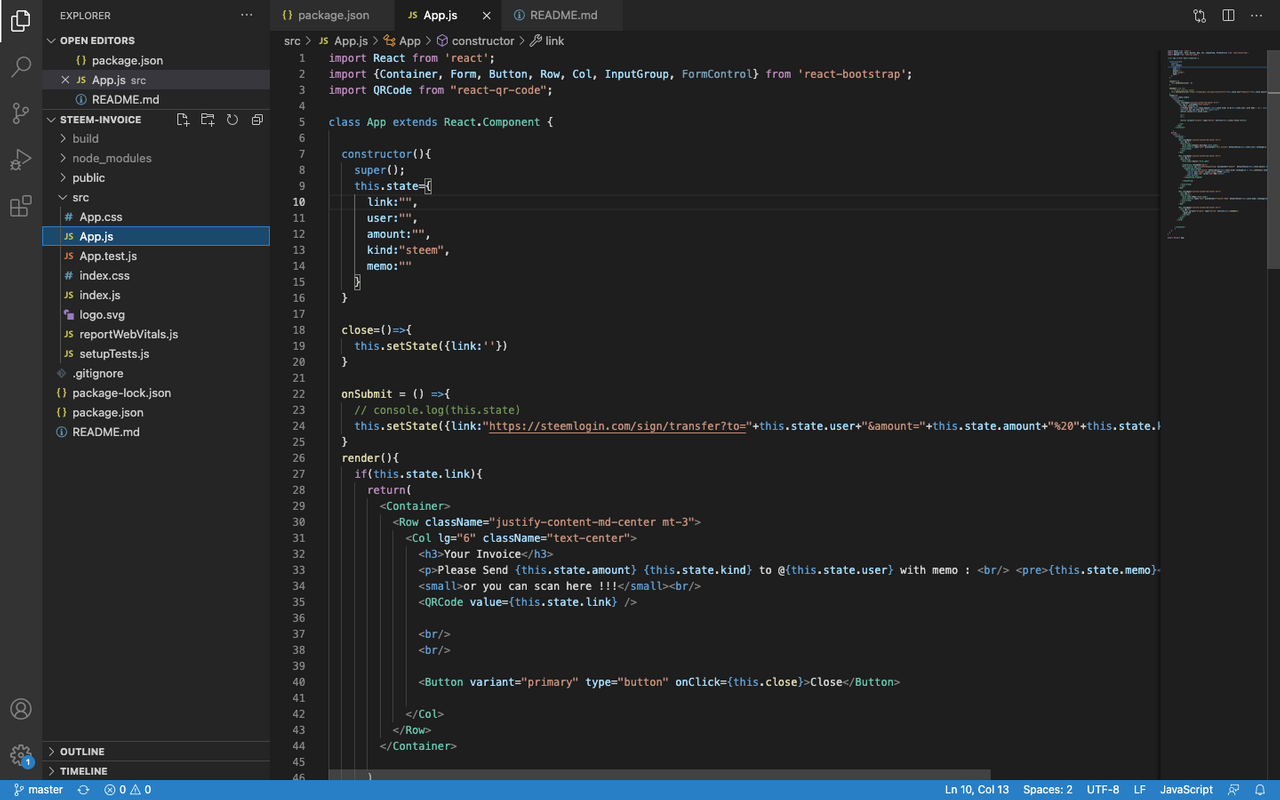
Task: Open the steemlogin.com URL in code
Action: pos(618,426)
